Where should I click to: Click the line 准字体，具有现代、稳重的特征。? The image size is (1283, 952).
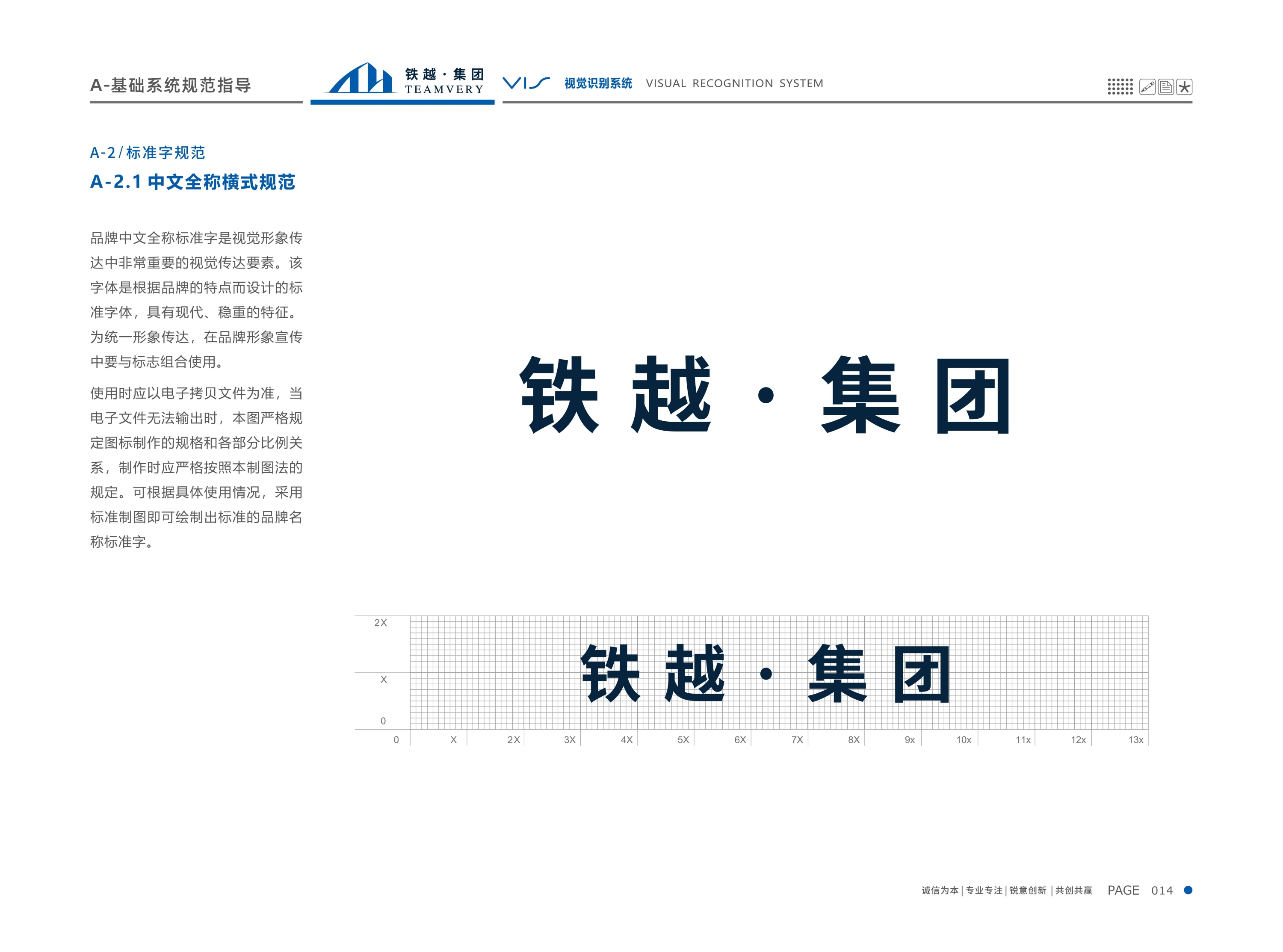[194, 312]
